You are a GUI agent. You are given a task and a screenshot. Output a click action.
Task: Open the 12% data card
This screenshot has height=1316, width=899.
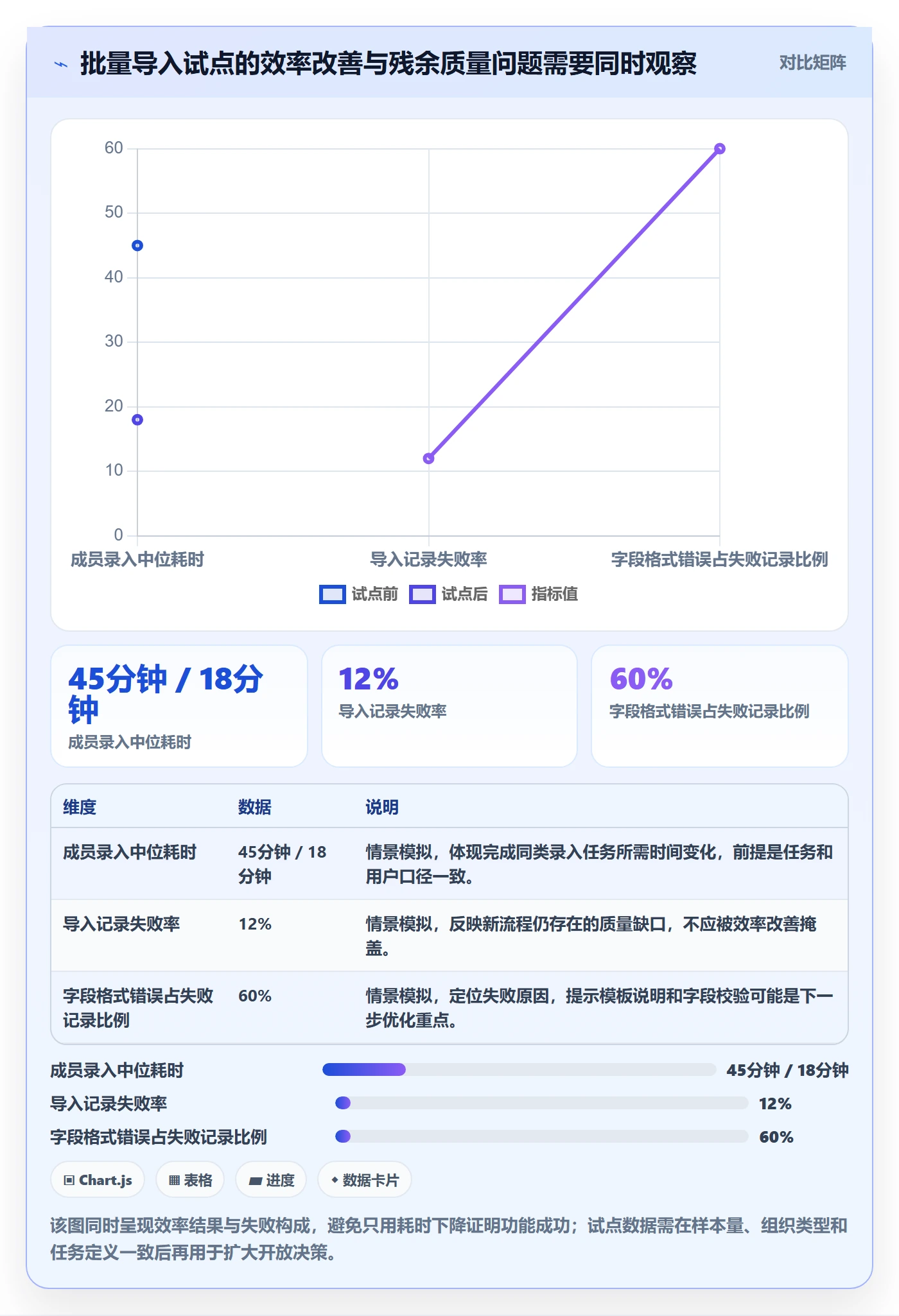[x=449, y=706]
